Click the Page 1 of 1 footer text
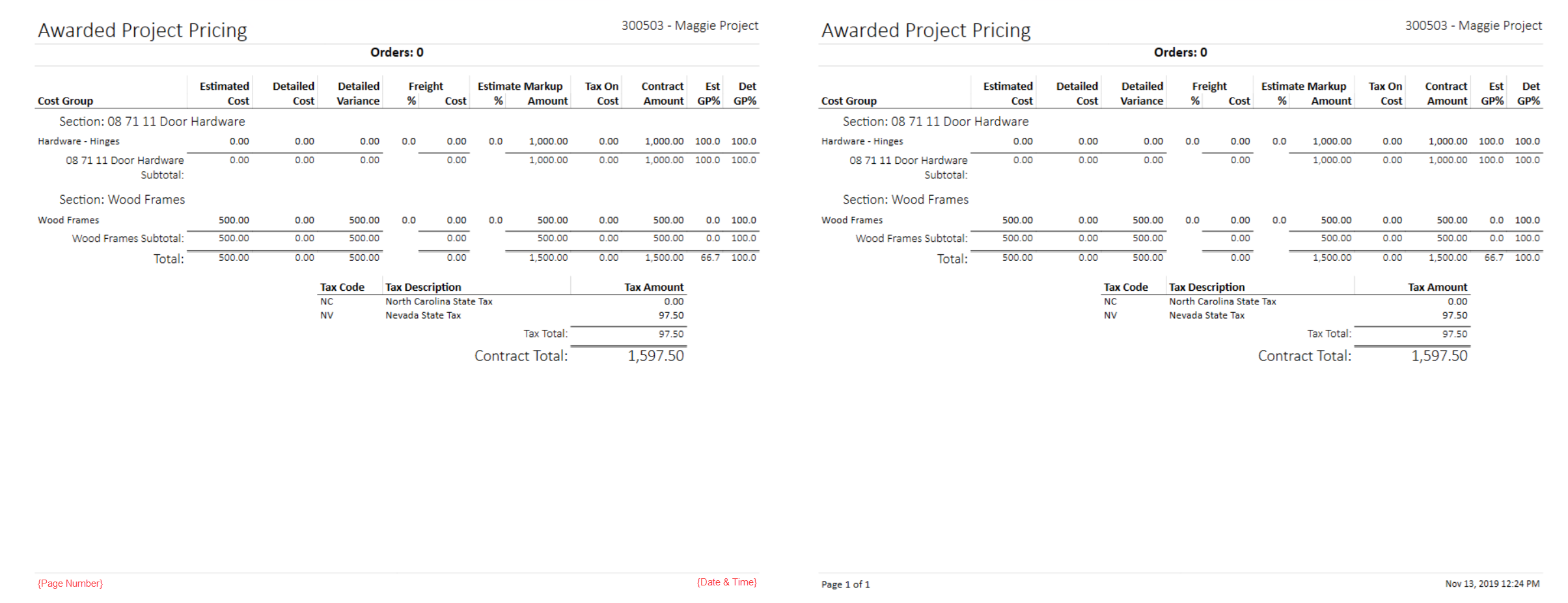The width and height of the screenshot is (1568, 603). [846, 584]
